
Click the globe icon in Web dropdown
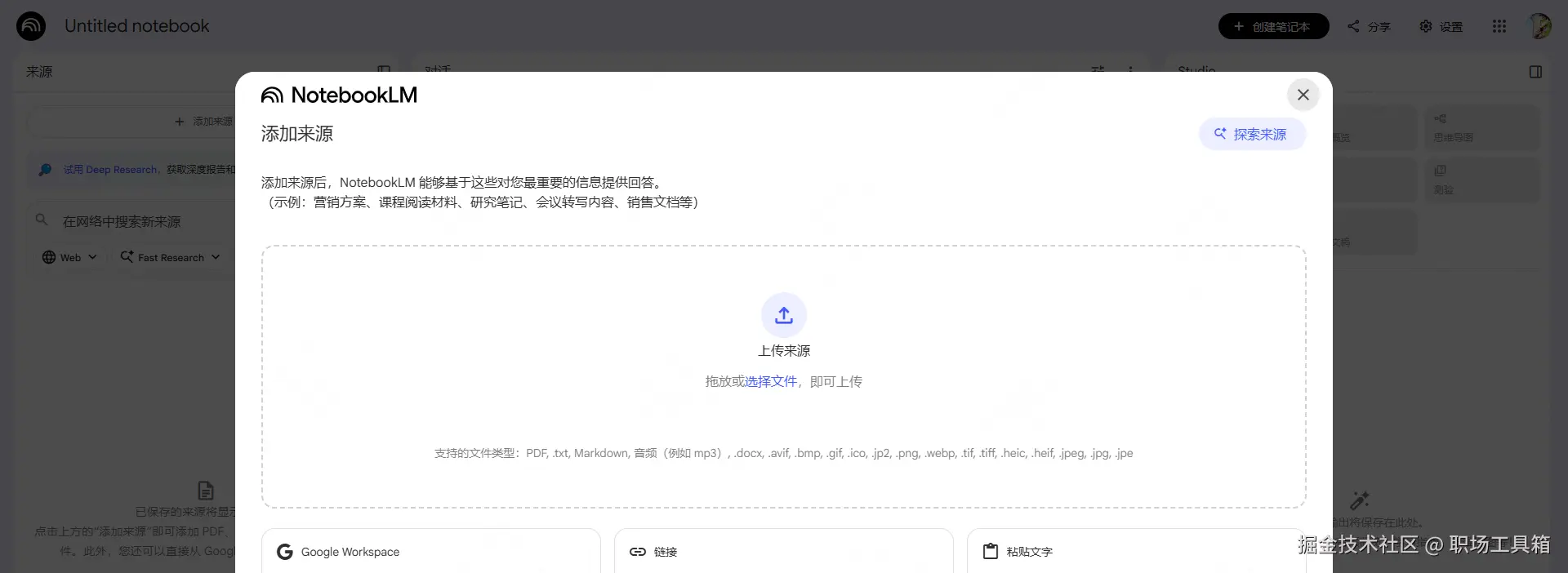click(x=49, y=257)
